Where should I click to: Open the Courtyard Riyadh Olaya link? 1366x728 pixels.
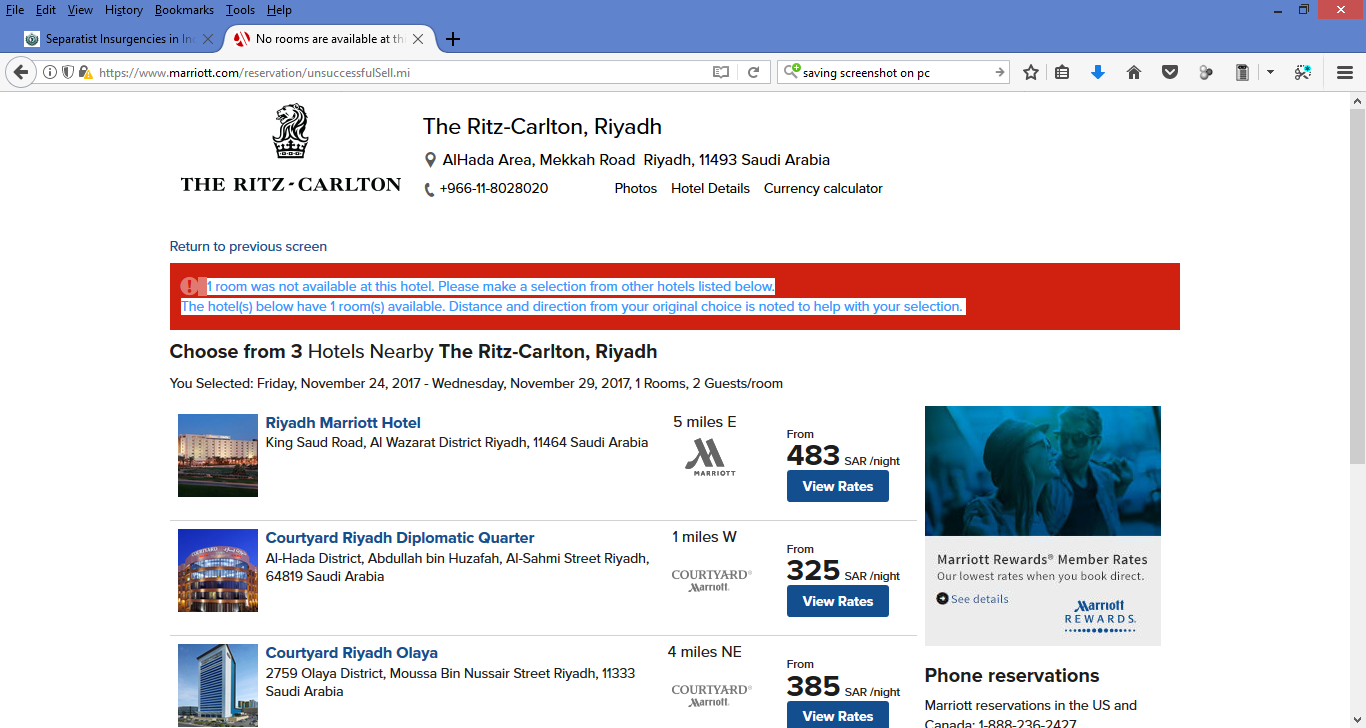pos(352,653)
